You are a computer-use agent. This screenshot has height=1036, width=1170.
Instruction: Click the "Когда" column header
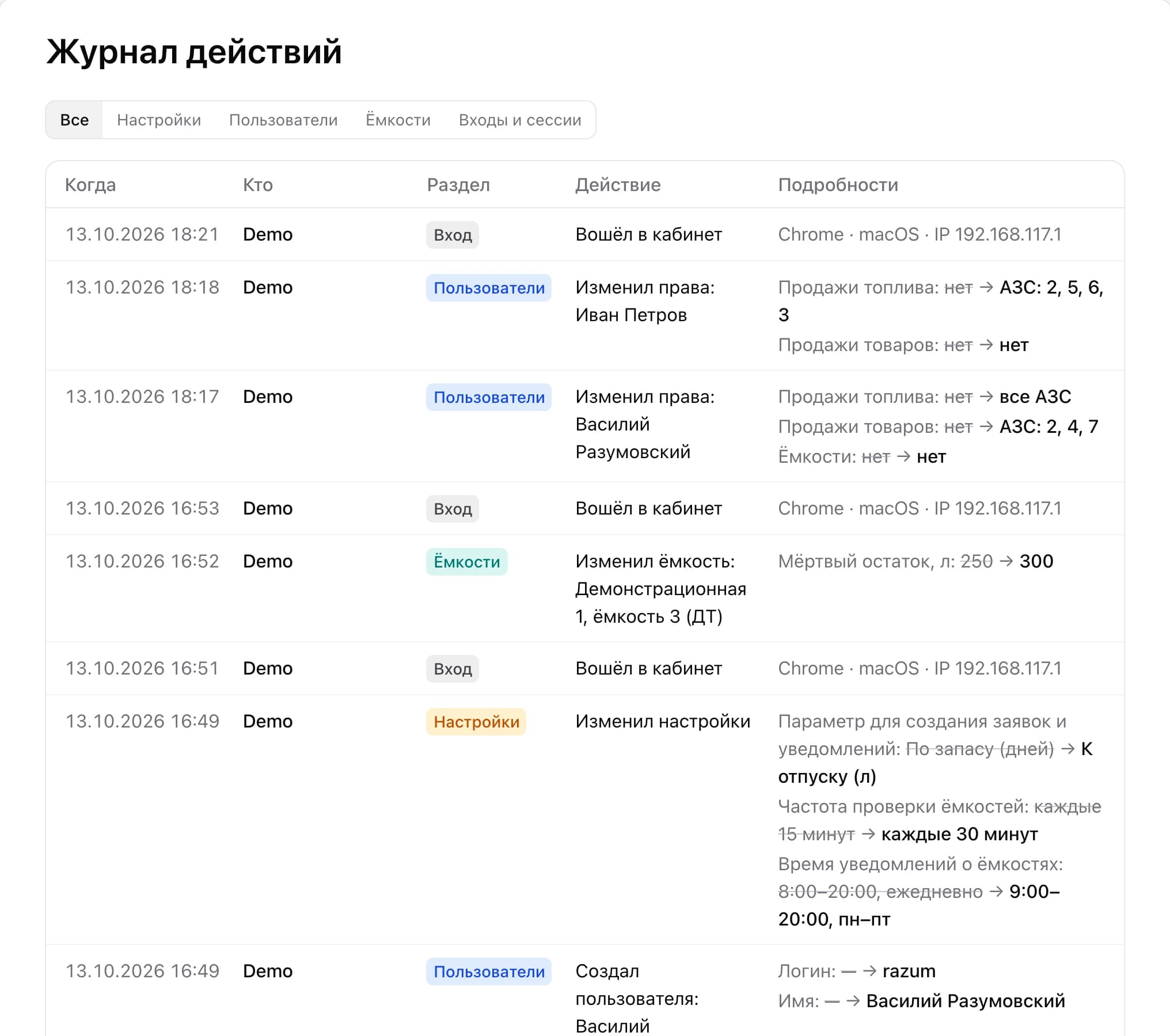pyautogui.click(x=90, y=185)
